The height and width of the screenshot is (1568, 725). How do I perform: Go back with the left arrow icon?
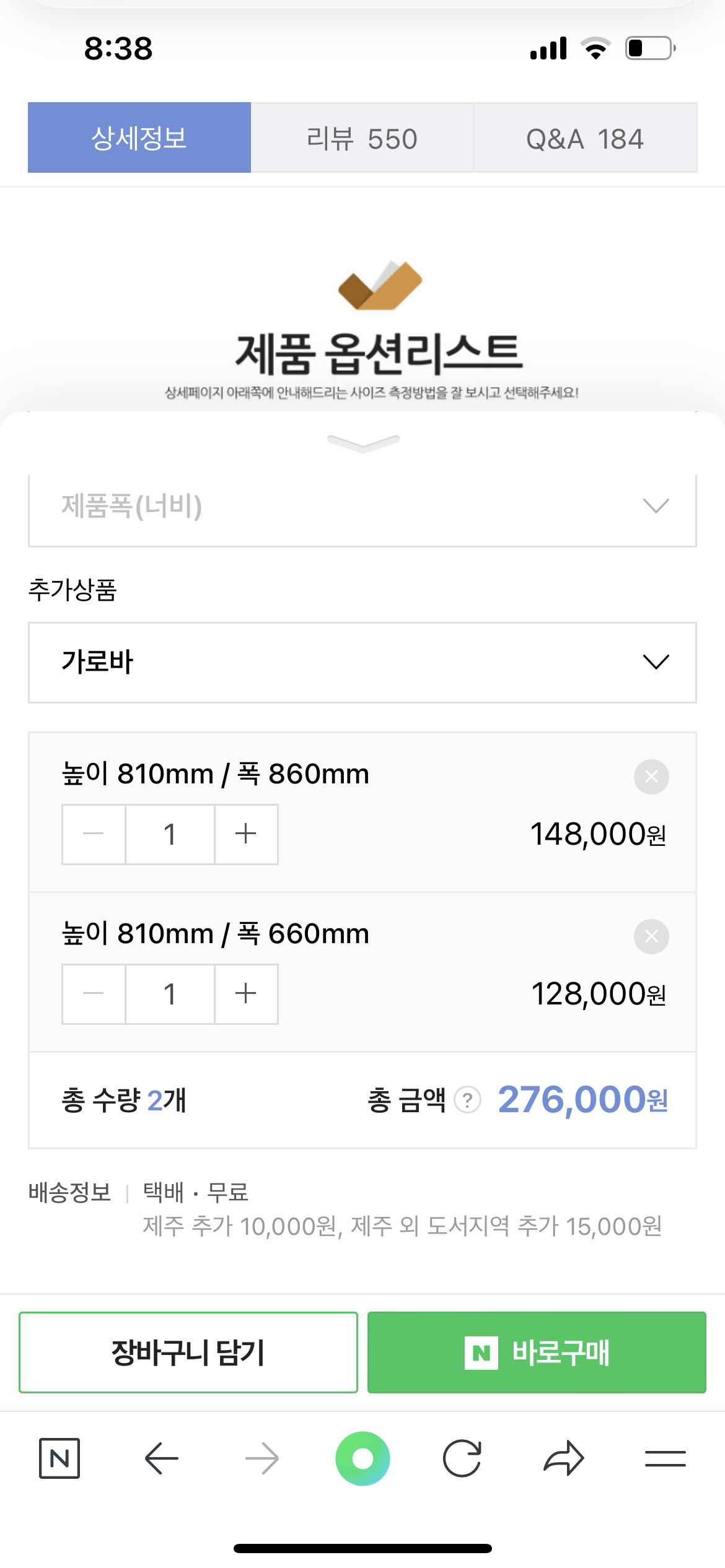(x=161, y=1458)
